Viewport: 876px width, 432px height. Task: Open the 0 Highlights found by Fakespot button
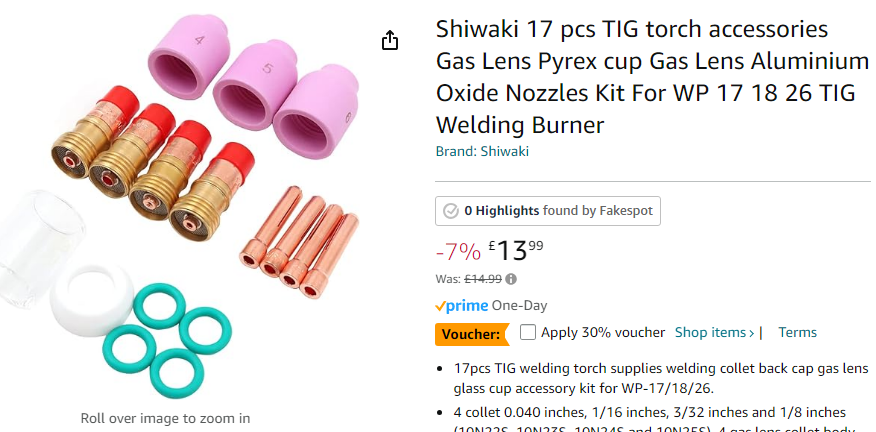[x=548, y=211]
